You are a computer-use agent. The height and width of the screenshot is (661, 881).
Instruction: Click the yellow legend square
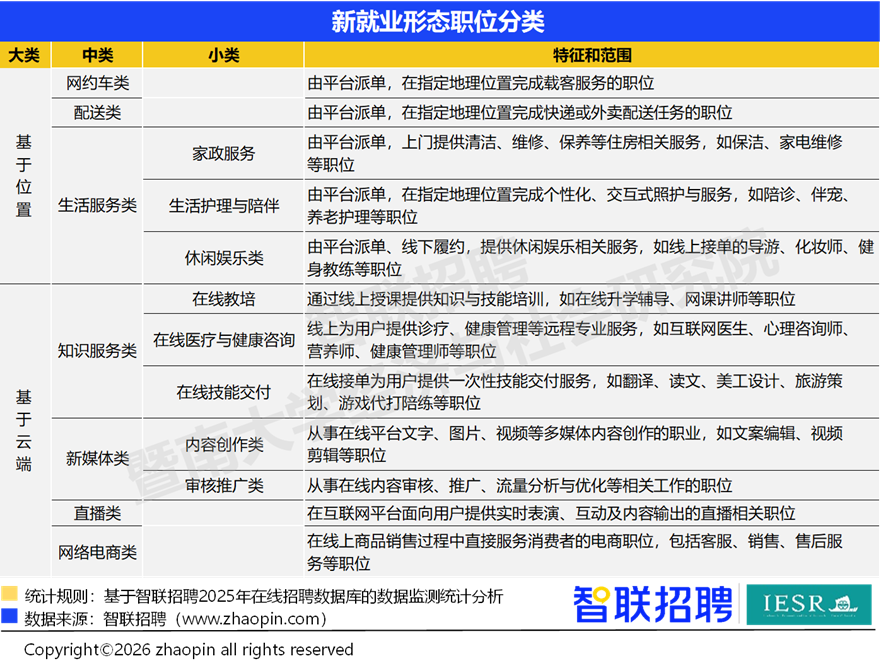[x=10, y=593]
